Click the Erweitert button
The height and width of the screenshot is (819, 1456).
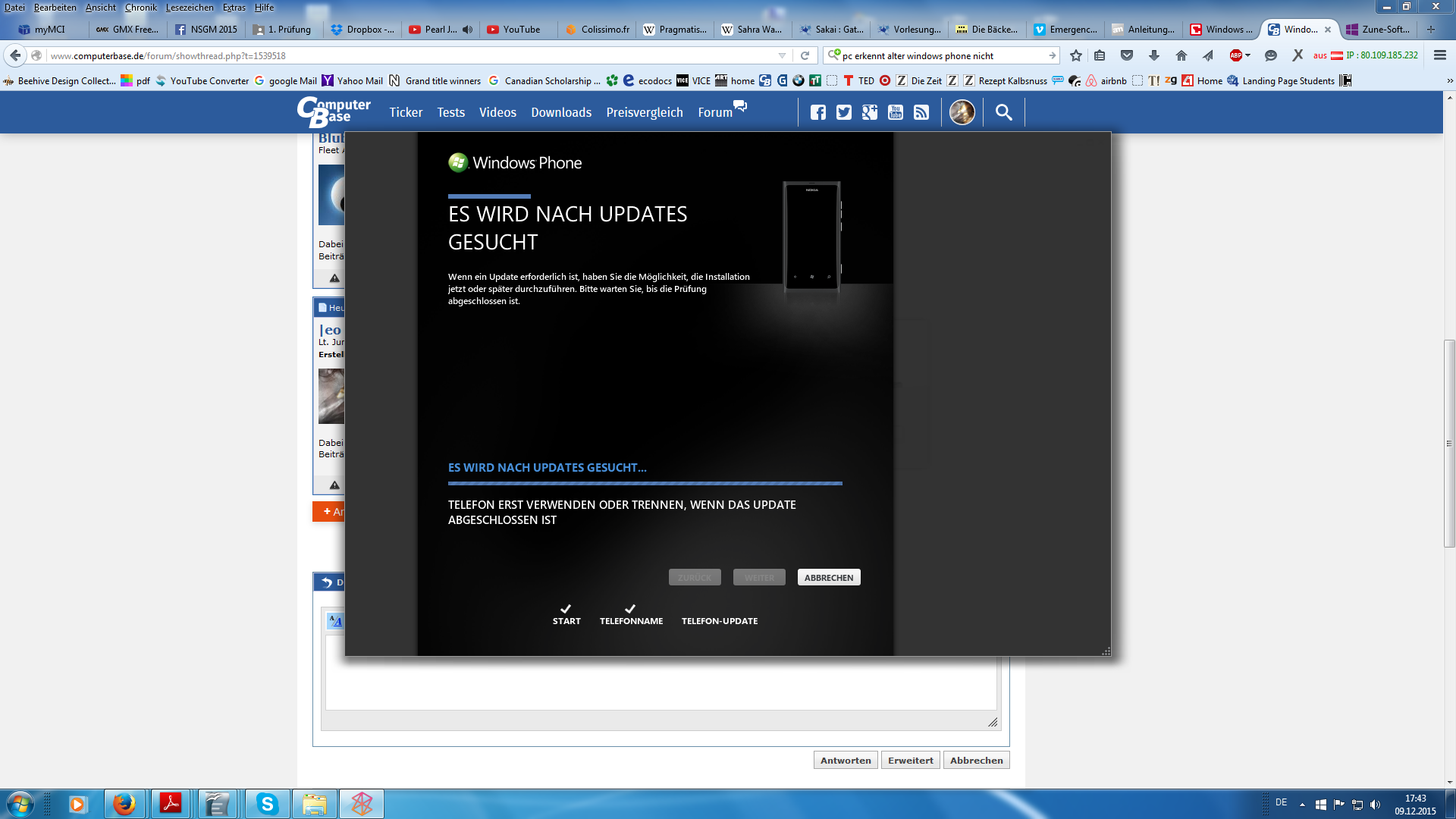[x=910, y=761]
